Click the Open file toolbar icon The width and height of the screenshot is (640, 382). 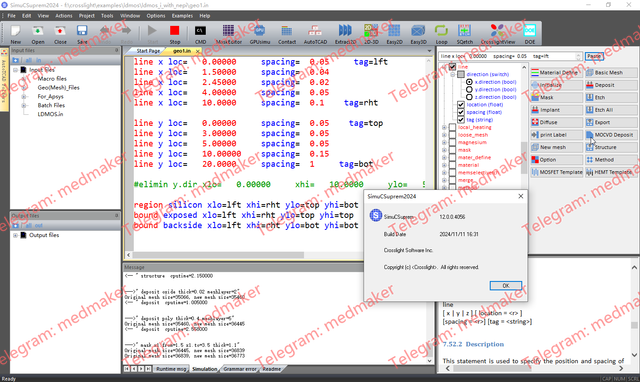click(38, 31)
